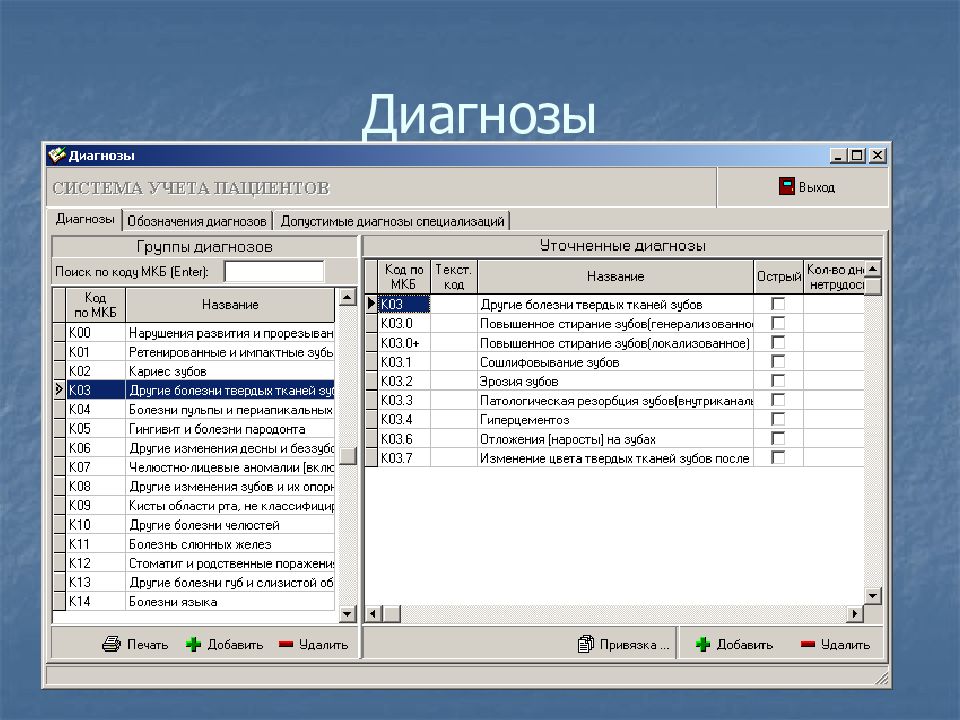Toggle Острый checkbox for K03.3 row

coord(778,400)
